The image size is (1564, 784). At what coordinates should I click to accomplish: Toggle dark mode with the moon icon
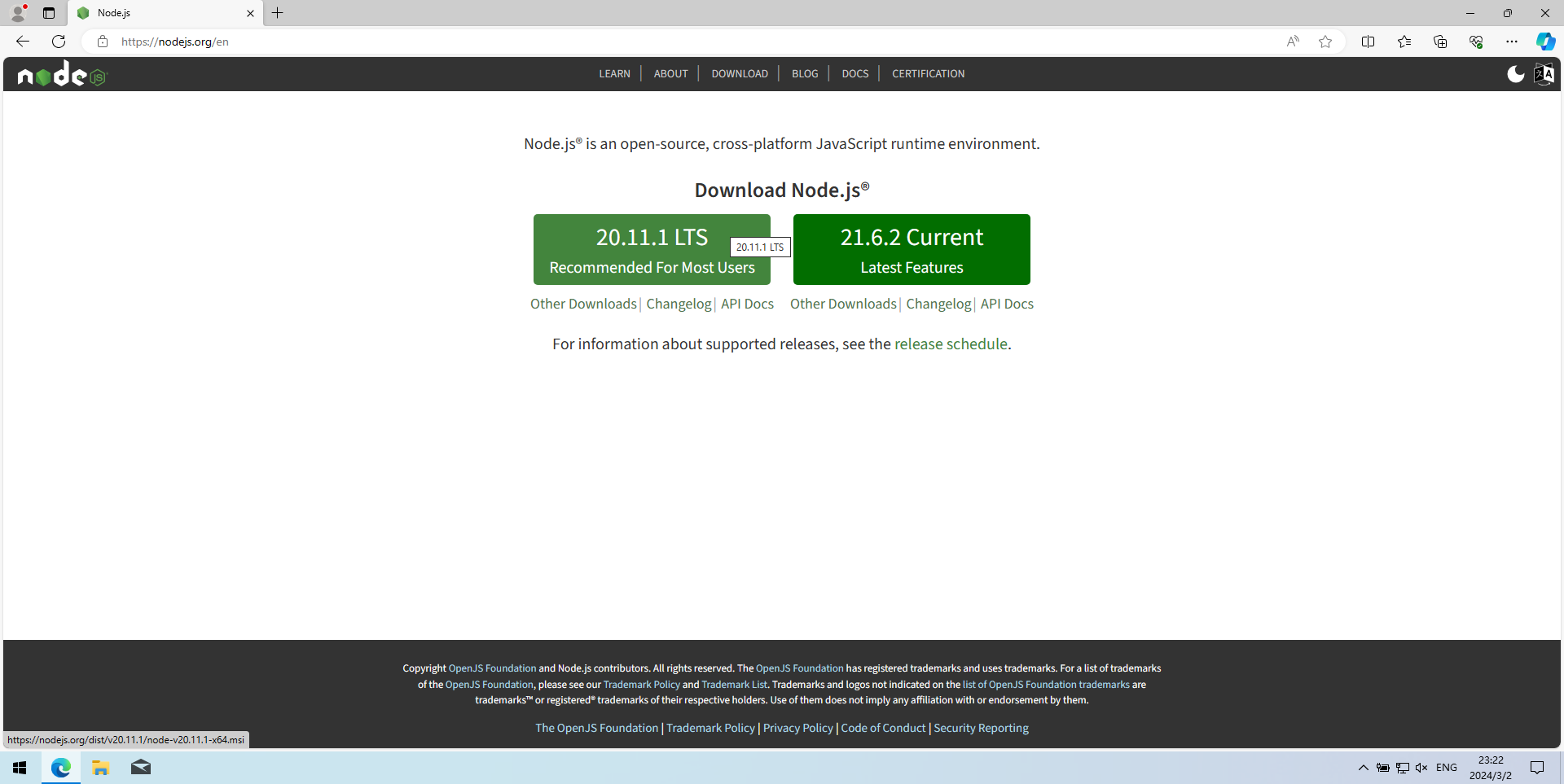coord(1515,74)
